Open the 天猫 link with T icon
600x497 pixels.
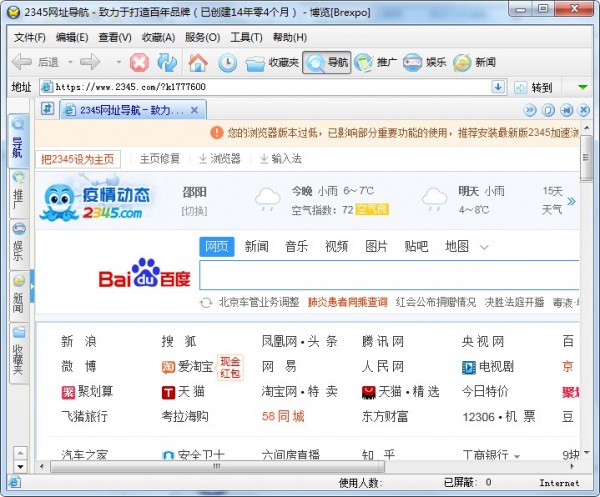click(184, 392)
